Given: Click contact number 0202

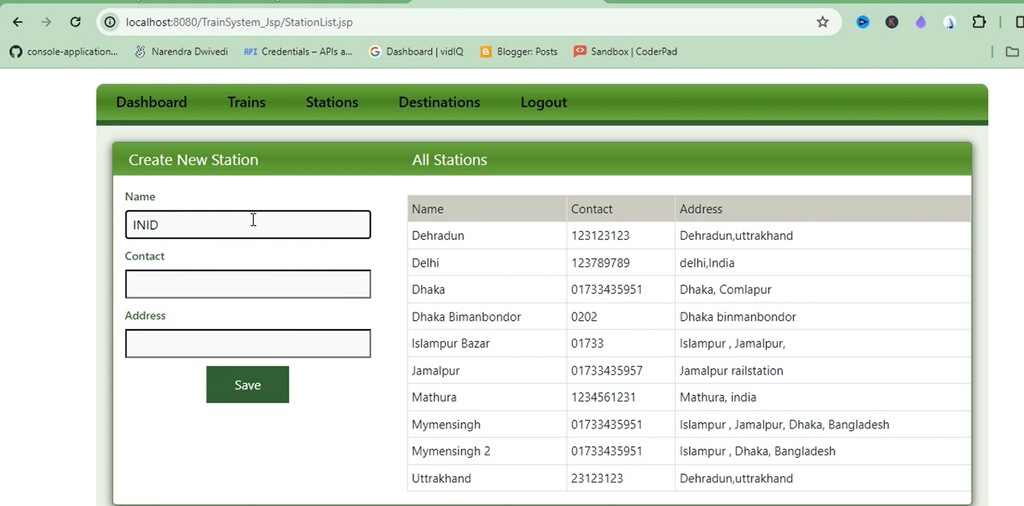Looking at the screenshot, I should 584,317.
